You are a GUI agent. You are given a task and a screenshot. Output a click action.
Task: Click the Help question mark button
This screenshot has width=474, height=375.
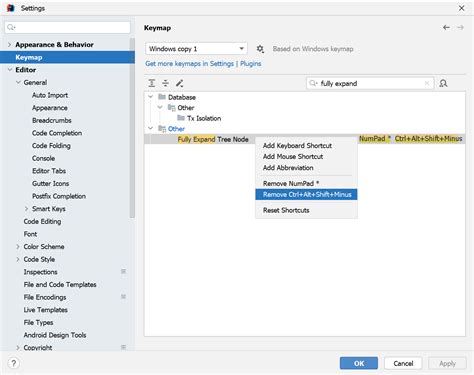(14, 363)
